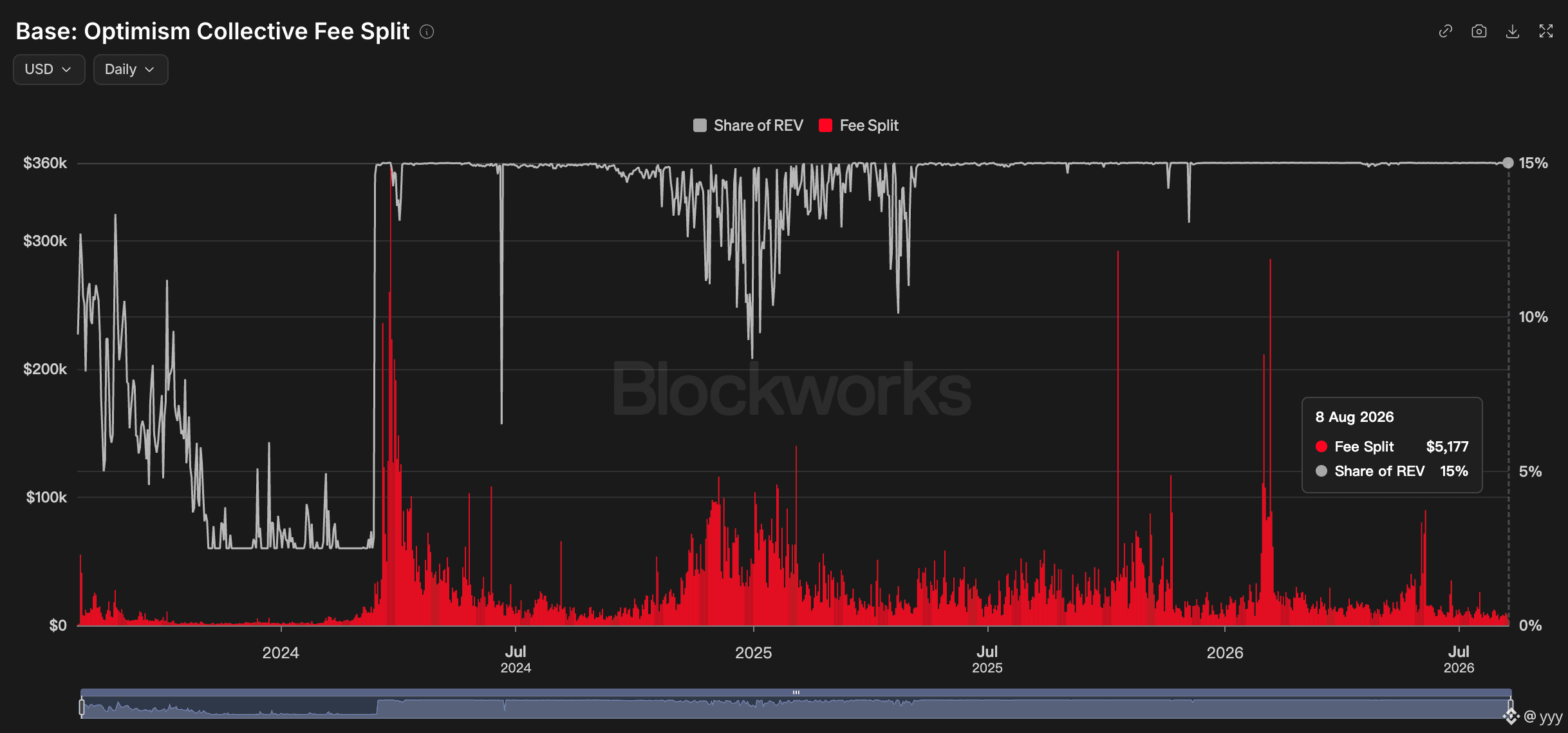This screenshot has width=1568, height=733.
Task: Take a chart screenshot with the camera icon
Action: click(x=1479, y=32)
